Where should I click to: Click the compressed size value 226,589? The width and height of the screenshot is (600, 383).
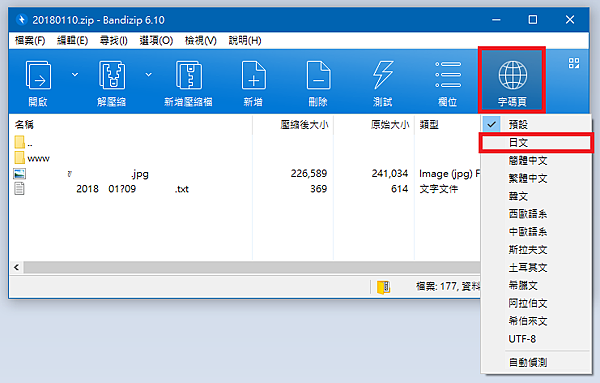tap(309, 174)
